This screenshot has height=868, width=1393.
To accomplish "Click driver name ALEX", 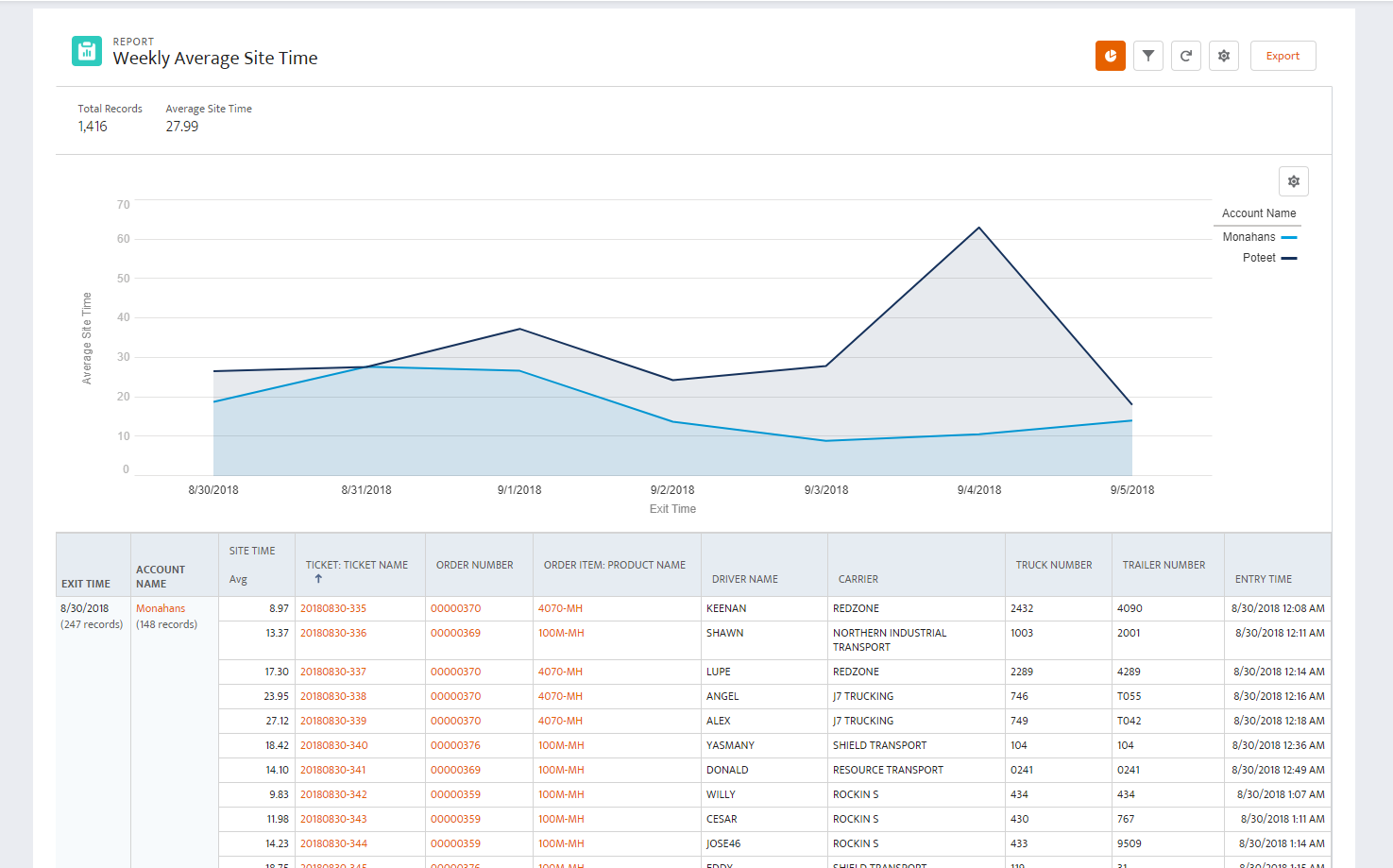I will (x=719, y=721).
